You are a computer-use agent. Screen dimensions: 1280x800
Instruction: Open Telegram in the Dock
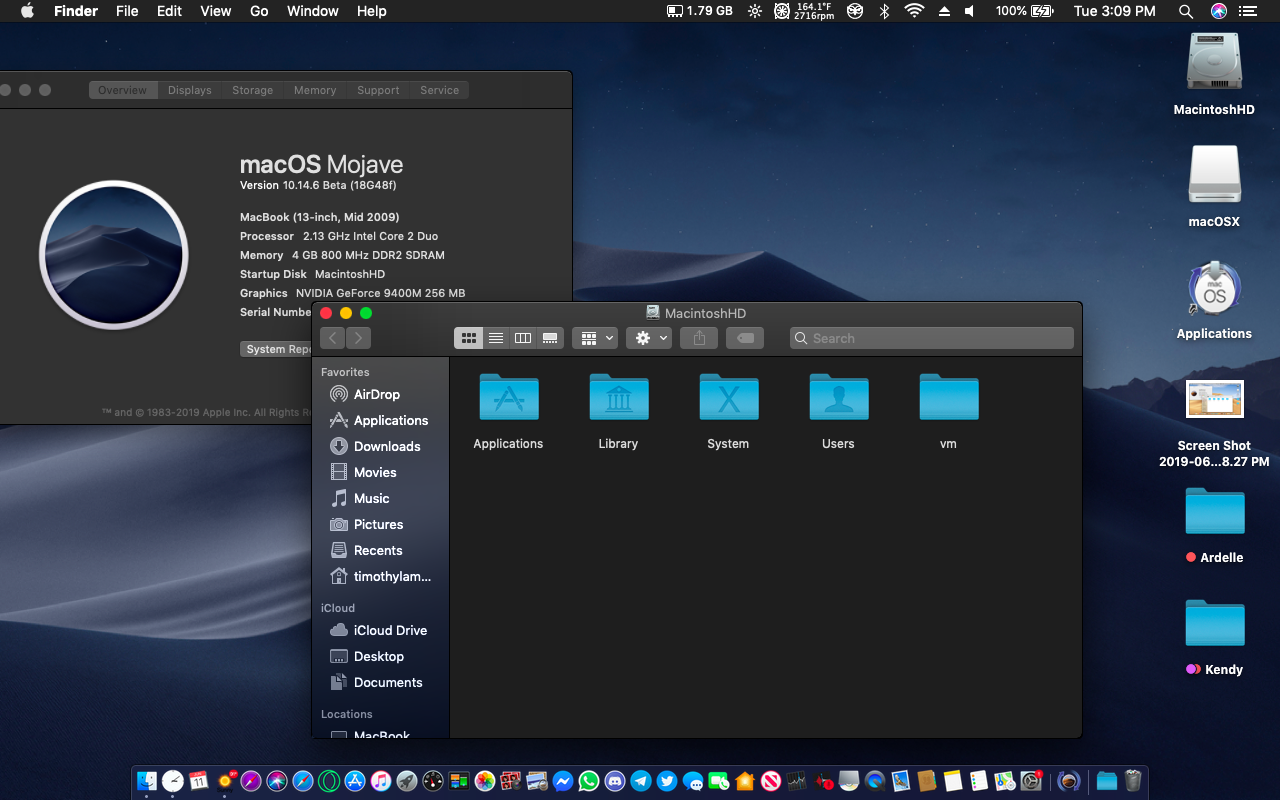[641, 781]
